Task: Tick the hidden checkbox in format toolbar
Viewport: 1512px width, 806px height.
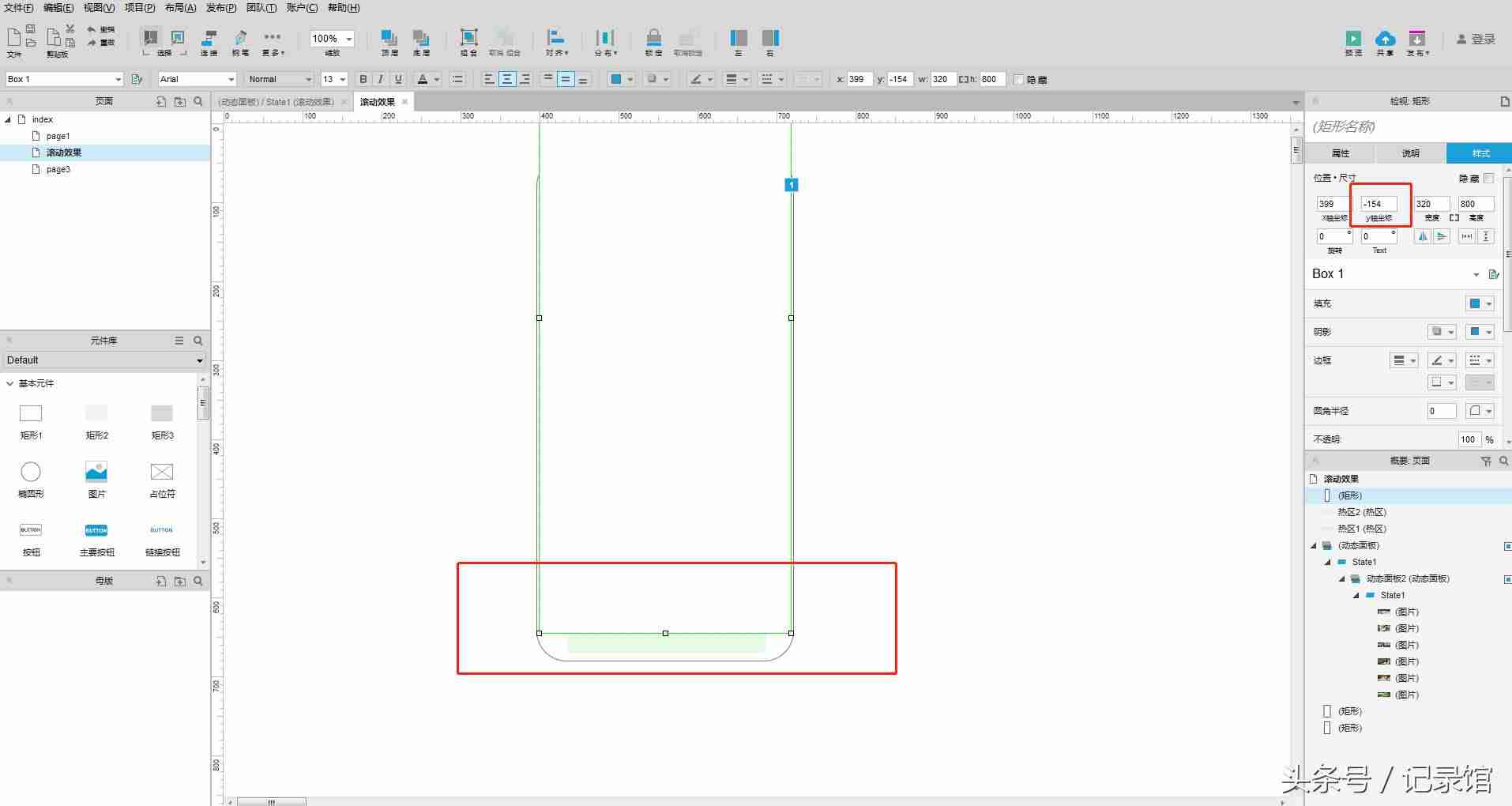Action: coord(1019,79)
